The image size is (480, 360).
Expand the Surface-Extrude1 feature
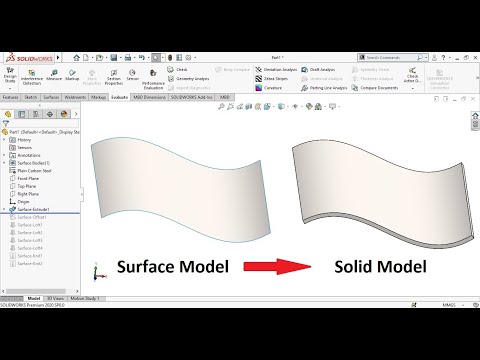click(x=4, y=209)
